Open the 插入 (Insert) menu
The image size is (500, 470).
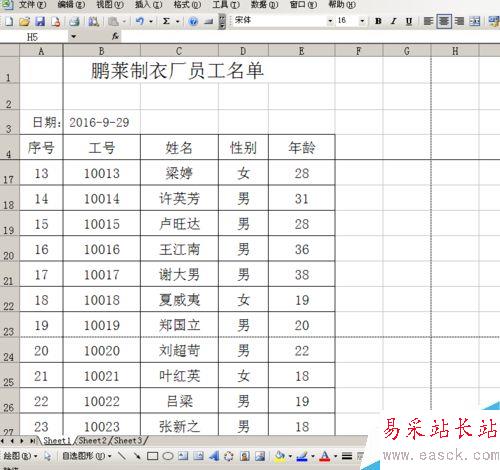[x=148, y=5]
